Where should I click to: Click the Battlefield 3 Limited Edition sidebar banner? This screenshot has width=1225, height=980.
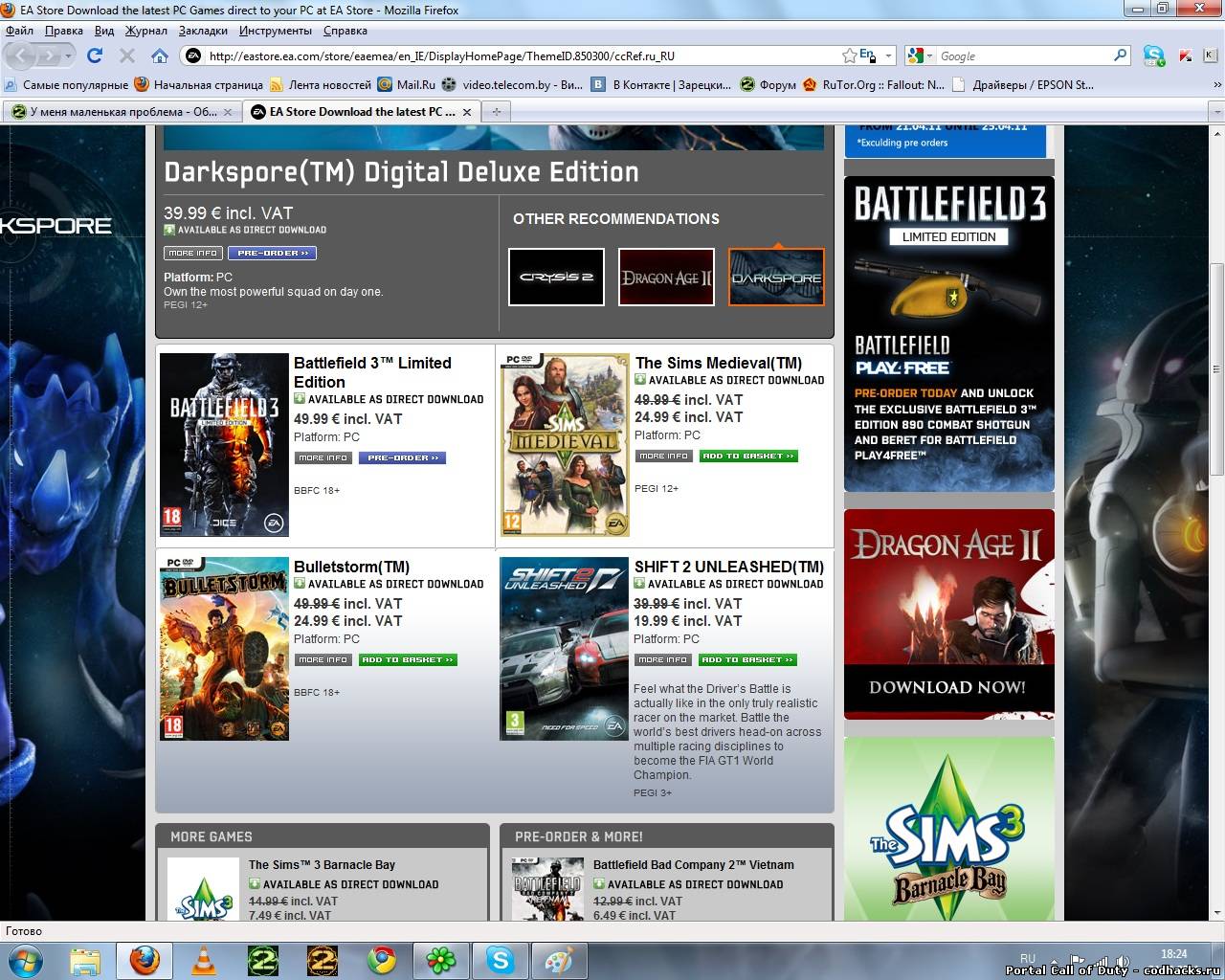click(949, 333)
